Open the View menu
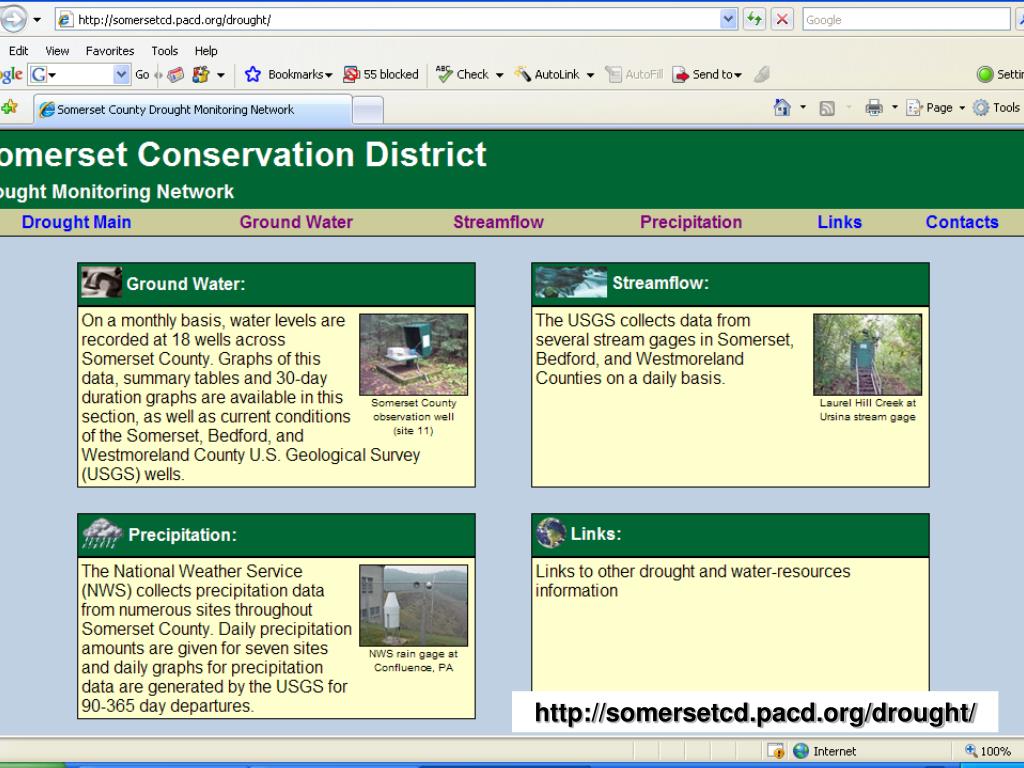The width and height of the screenshot is (1024, 768). [x=57, y=51]
